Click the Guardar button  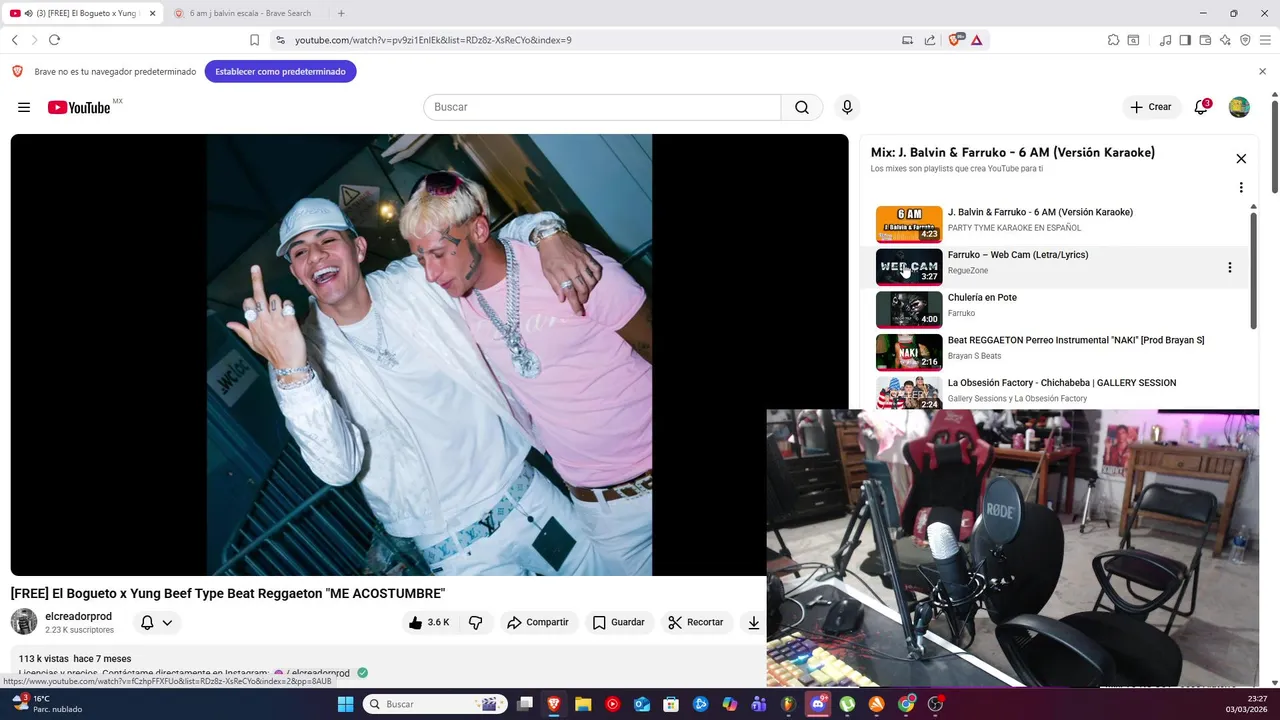coord(618,622)
